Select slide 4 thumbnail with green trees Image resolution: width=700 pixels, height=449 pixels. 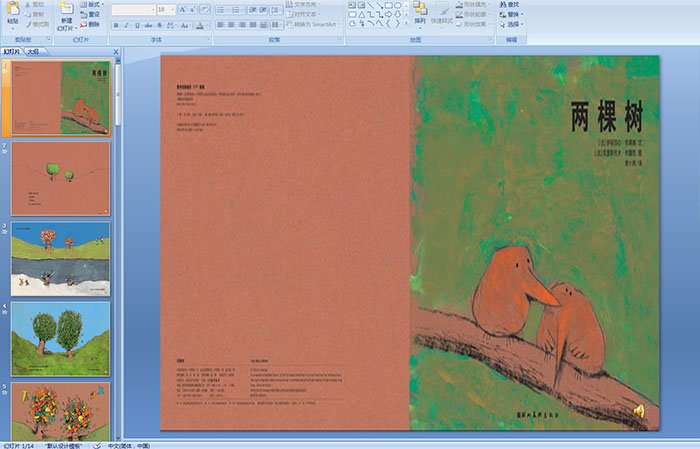[61, 339]
